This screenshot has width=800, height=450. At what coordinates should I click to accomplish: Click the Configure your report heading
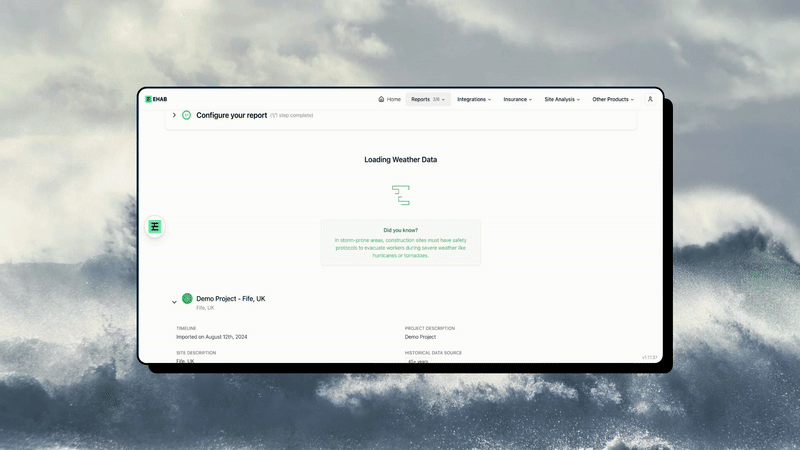click(232, 115)
